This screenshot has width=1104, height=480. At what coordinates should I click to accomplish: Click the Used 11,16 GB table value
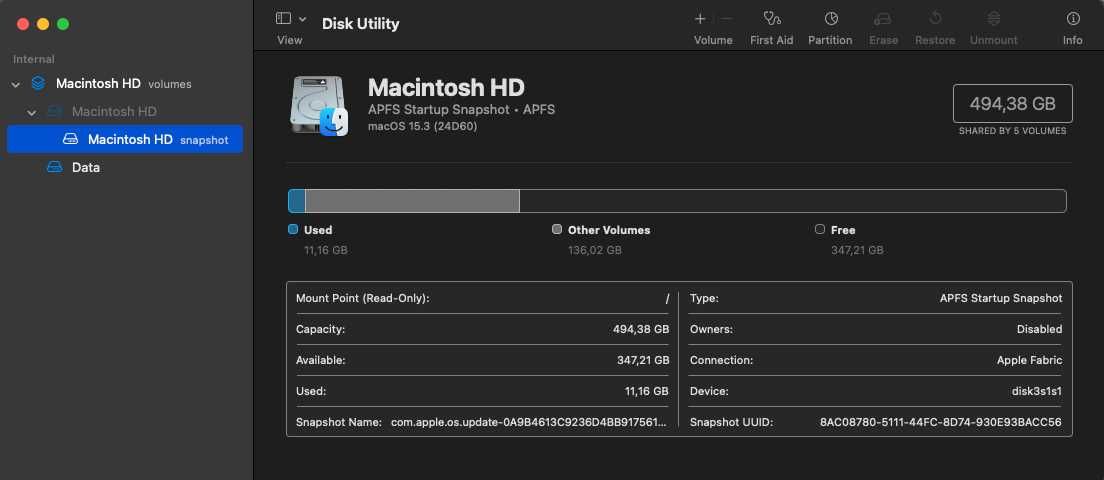coord(647,391)
